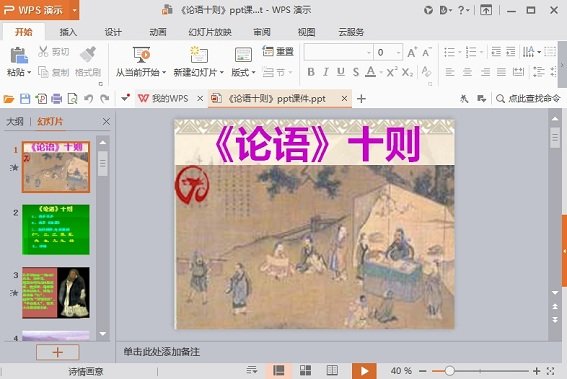Open the 动画 ribbon tab
Image resolution: width=567 pixels, height=379 pixels.
pyautogui.click(x=158, y=32)
